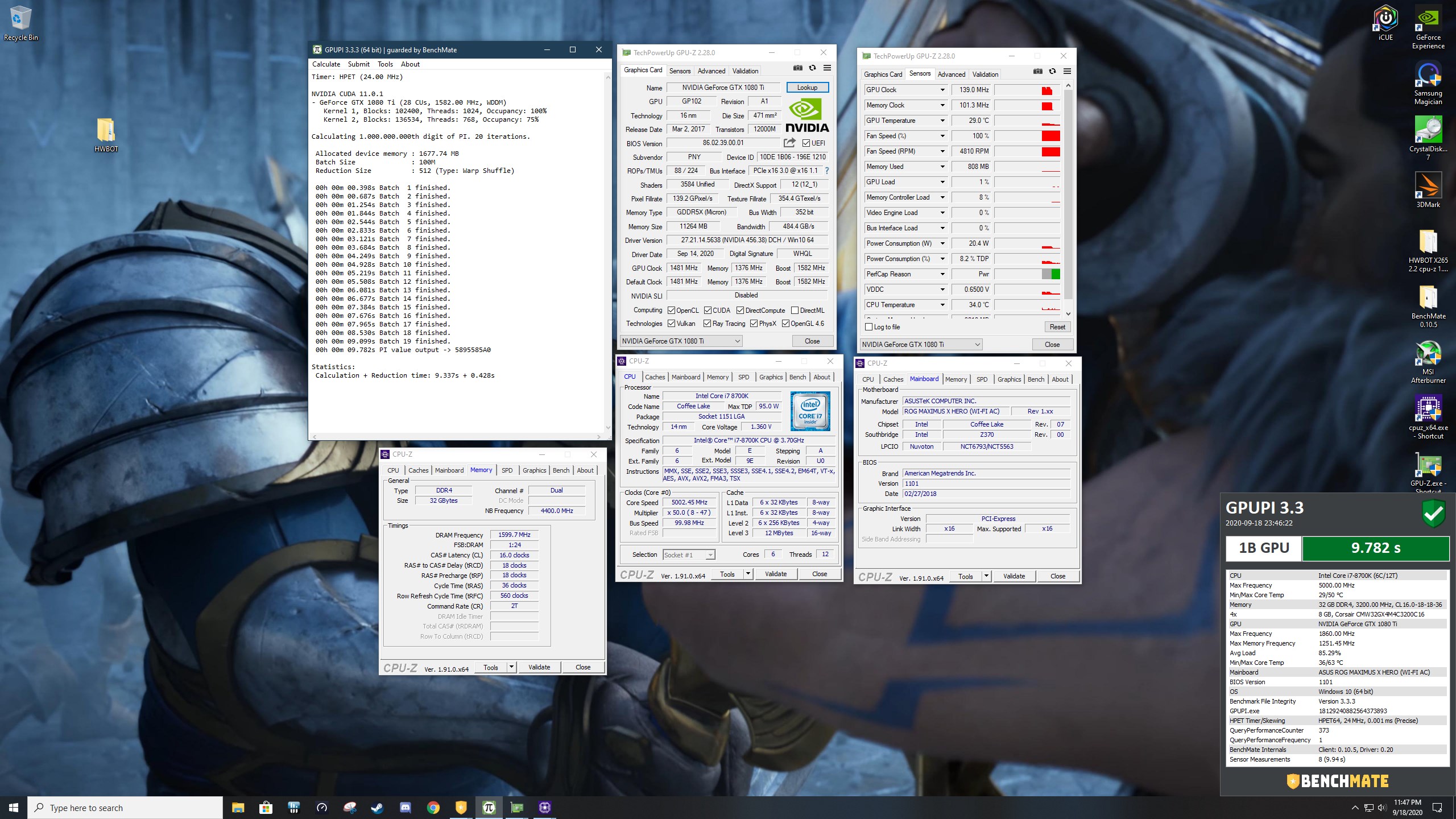Click refresh icon in GPU-Z Graphics Card window
The width and height of the screenshot is (1456, 819).
(x=812, y=68)
